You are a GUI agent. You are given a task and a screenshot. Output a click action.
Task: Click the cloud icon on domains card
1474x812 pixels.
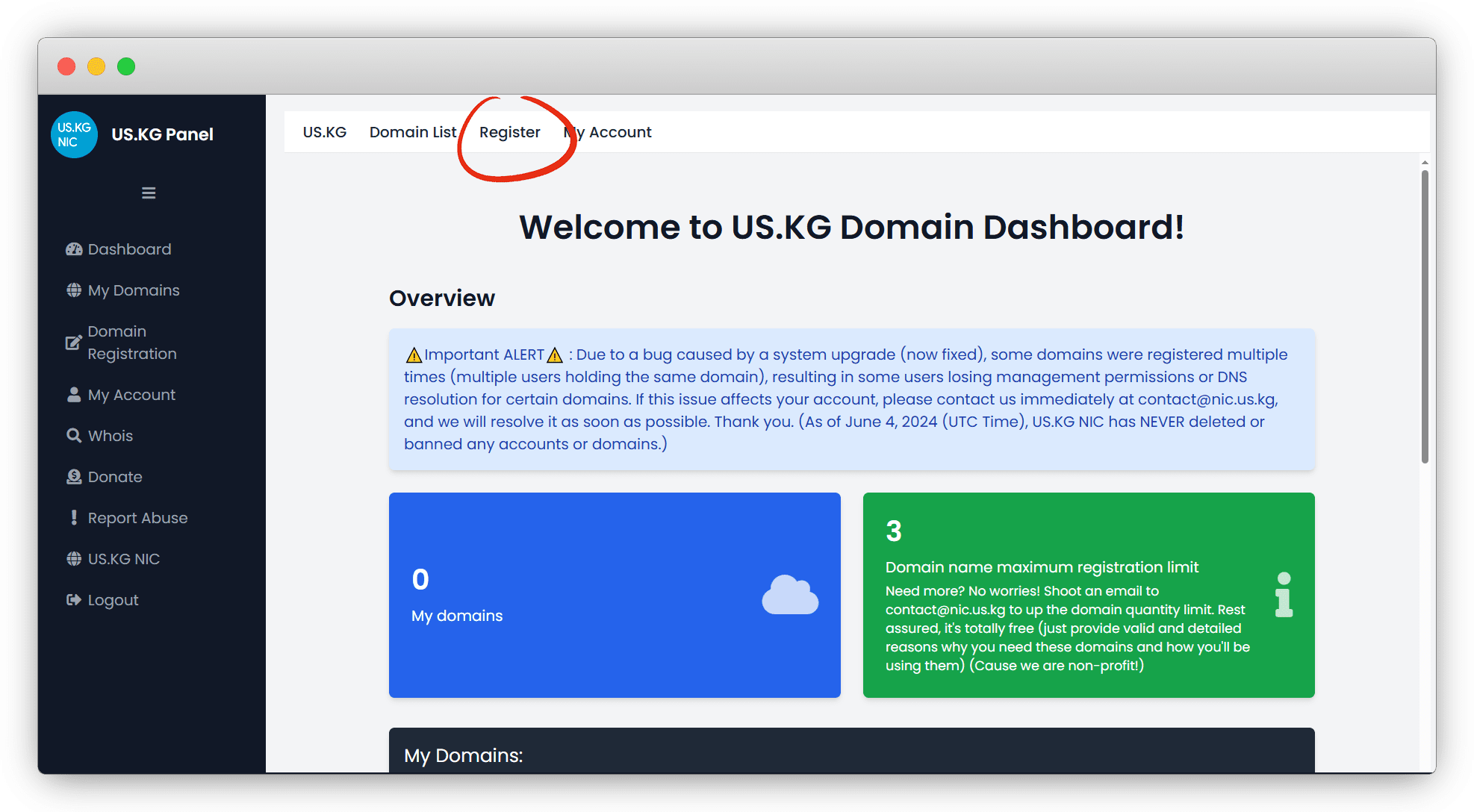(789, 595)
